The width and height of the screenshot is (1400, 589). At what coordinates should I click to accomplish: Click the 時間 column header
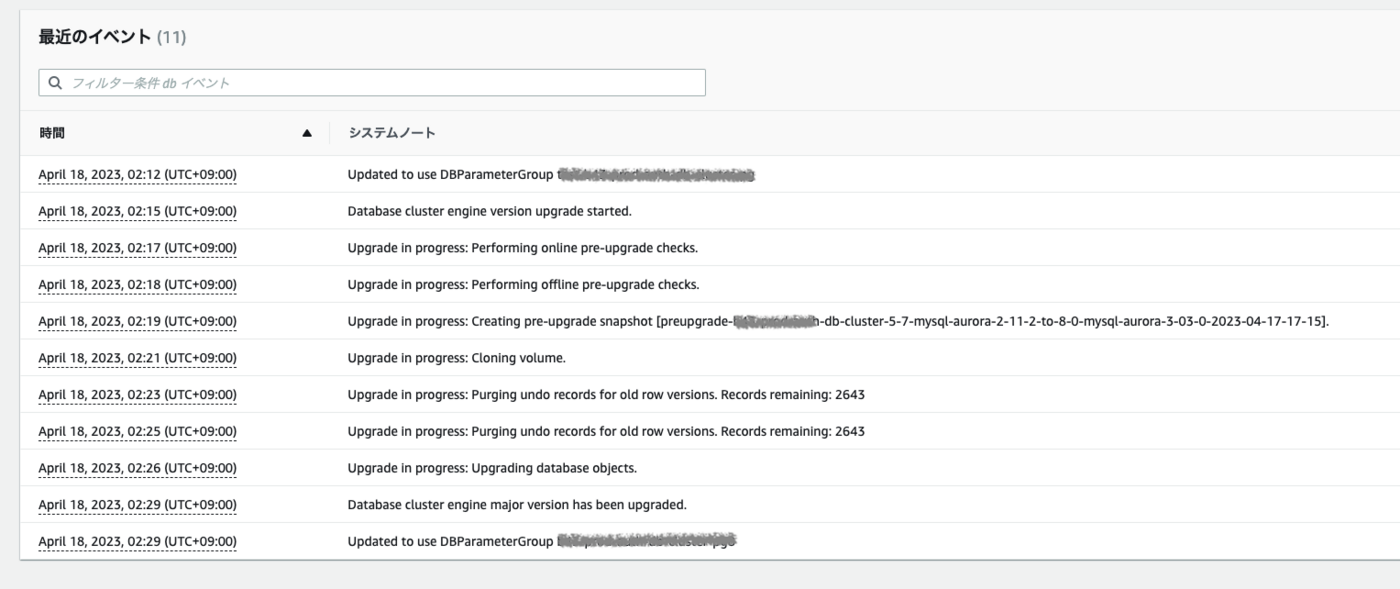[x=52, y=133]
